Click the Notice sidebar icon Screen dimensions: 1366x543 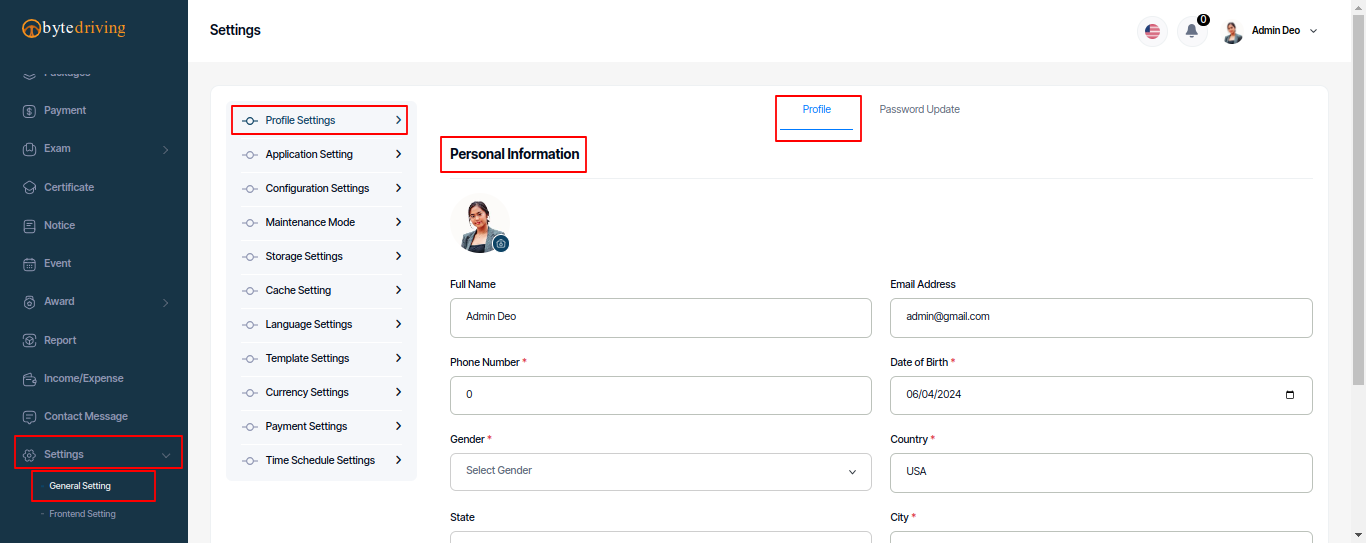(30, 226)
